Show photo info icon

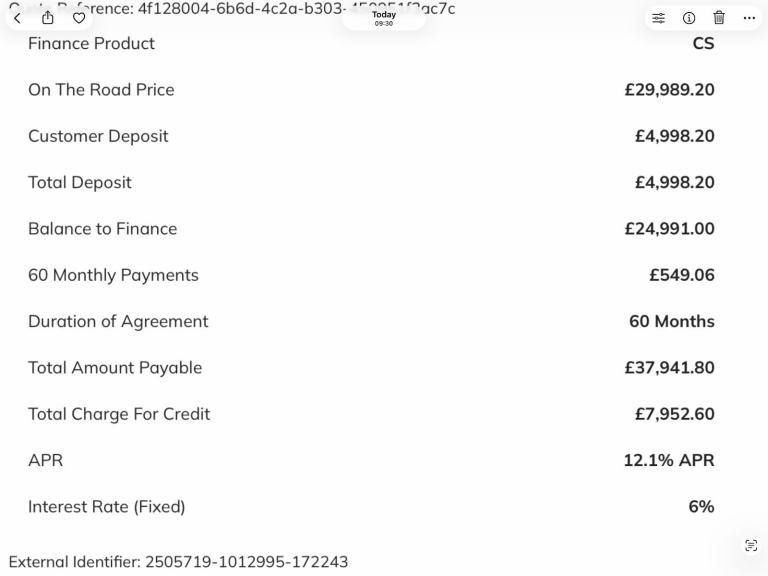pyautogui.click(x=689, y=18)
